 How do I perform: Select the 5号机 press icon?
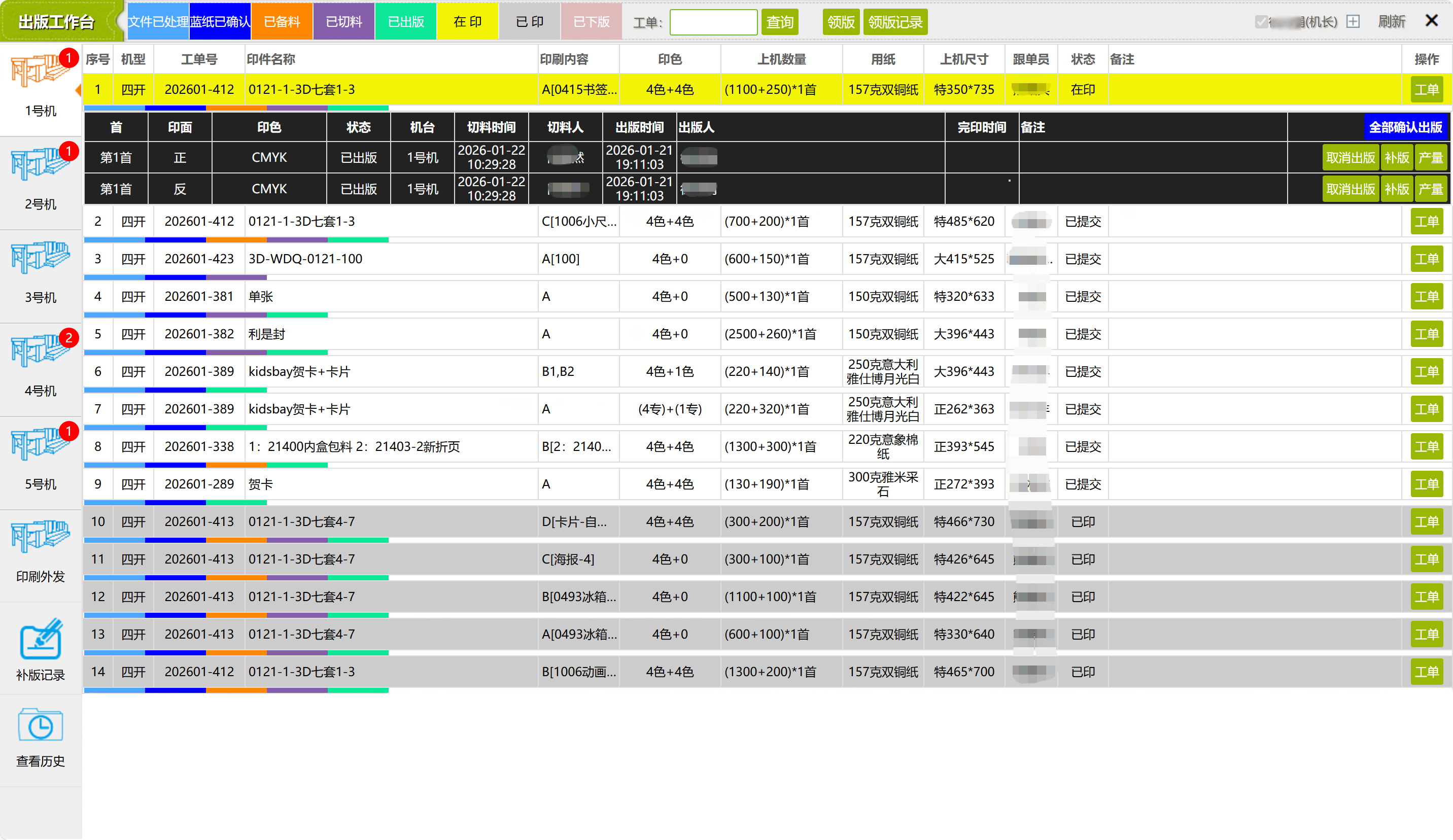40,445
